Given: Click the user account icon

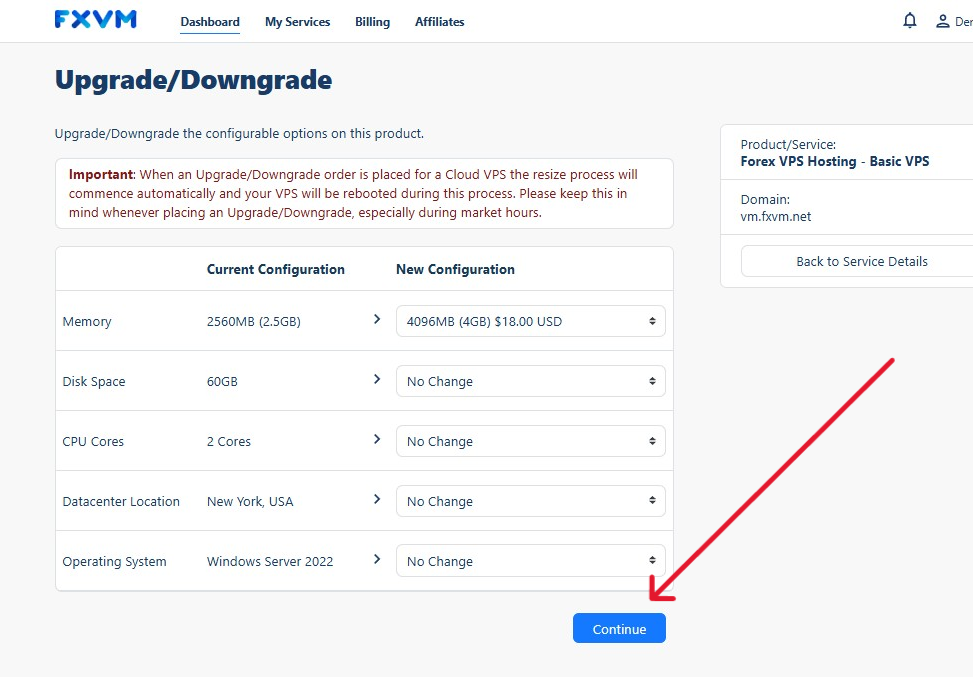Looking at the screenshot, I should (x=942, y=21).
